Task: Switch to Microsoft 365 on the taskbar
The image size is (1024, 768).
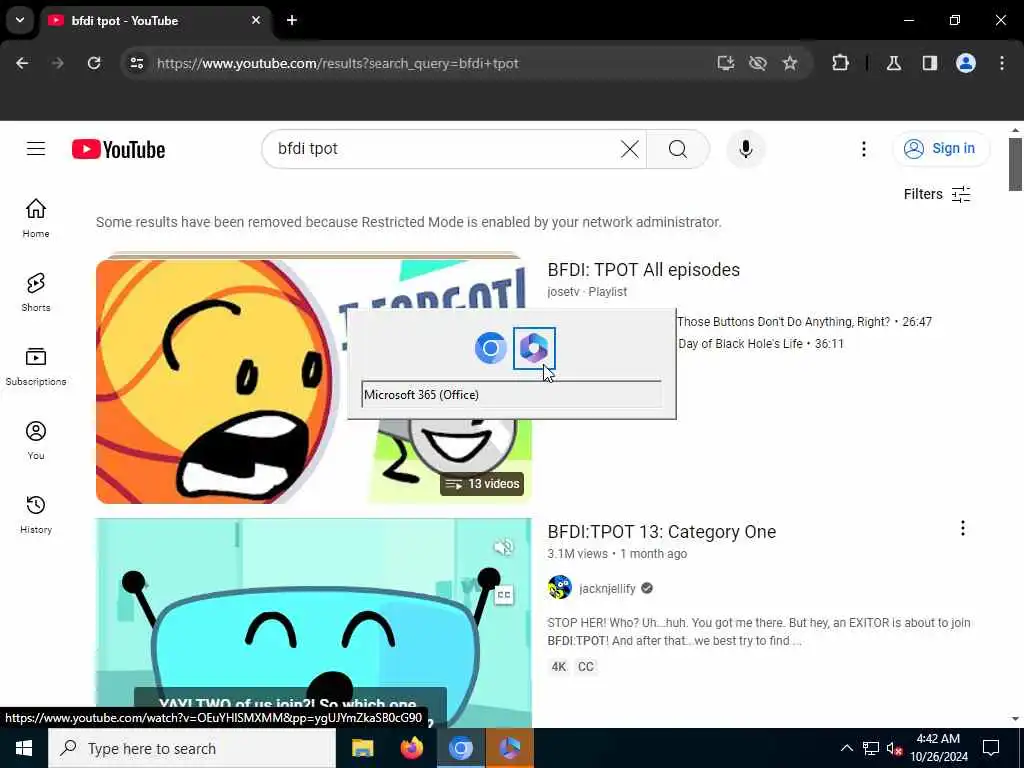Action: (509, 748)
